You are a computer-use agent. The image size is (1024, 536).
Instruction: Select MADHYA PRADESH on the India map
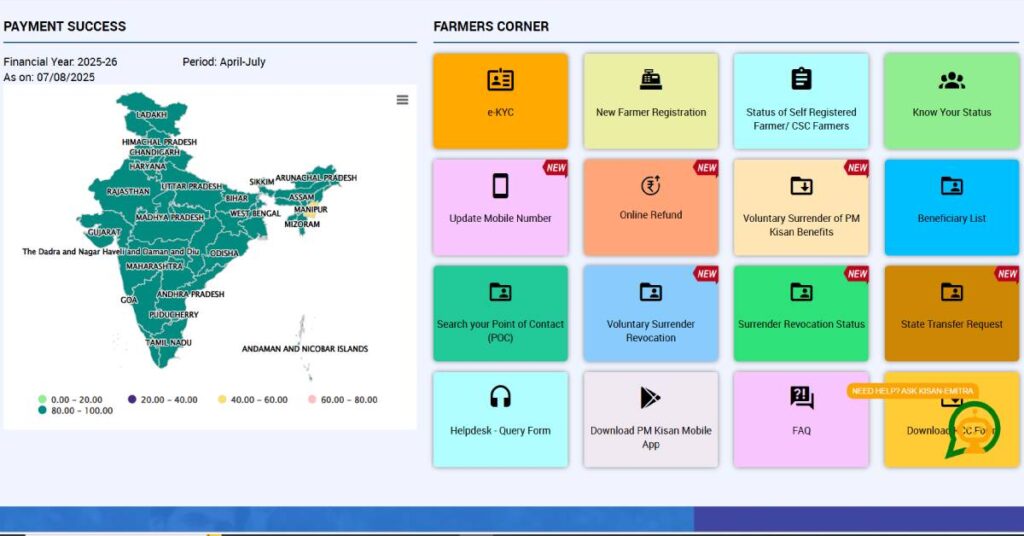170,217
